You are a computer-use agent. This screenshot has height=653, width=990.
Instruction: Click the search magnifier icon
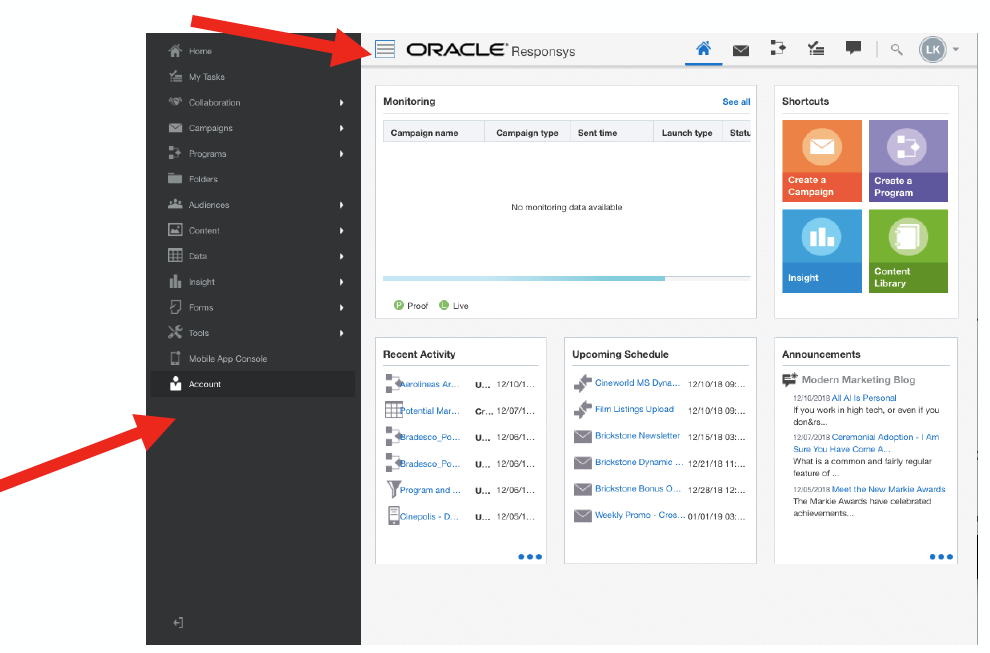tap(897, 49)
